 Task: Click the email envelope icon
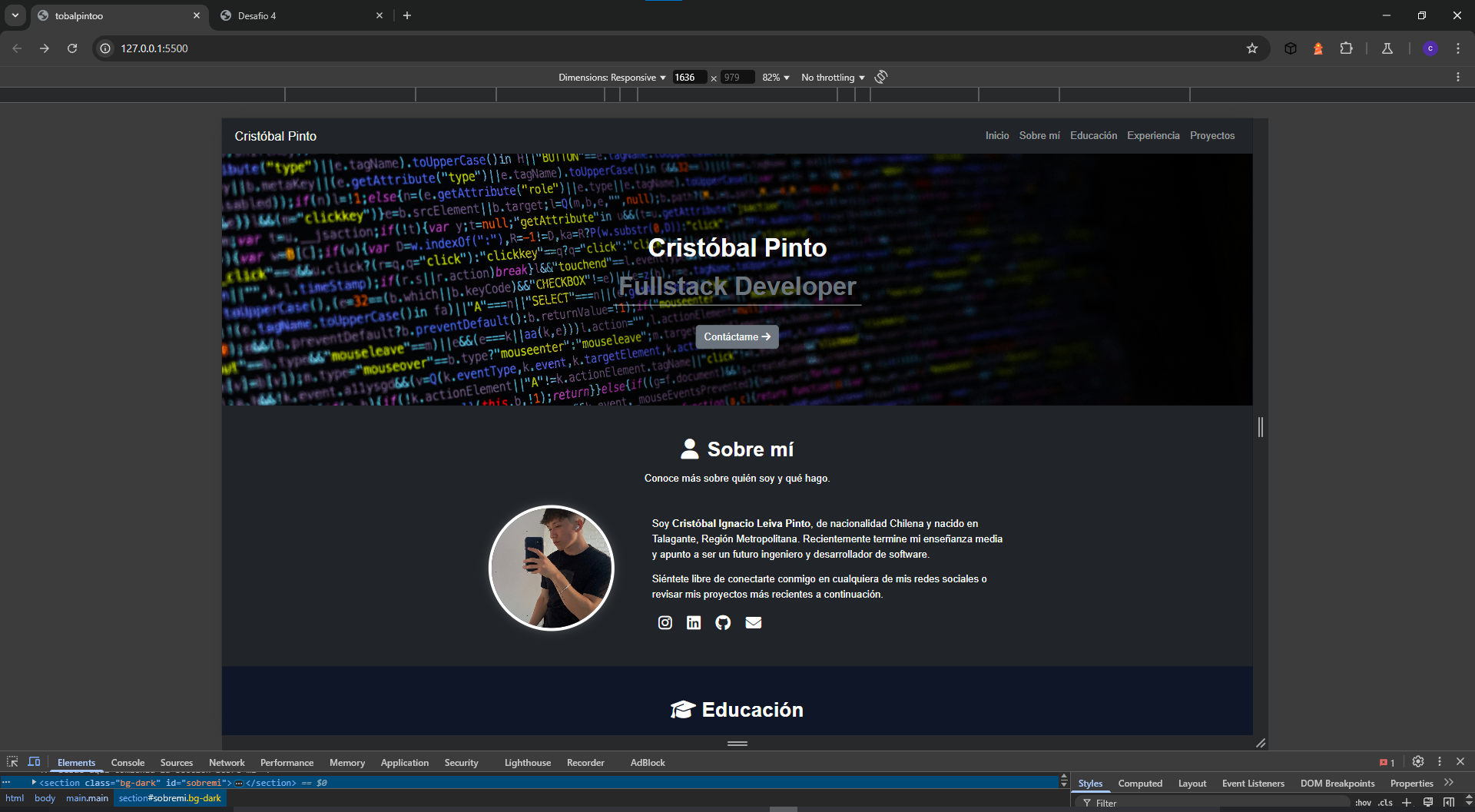(753, 623)
